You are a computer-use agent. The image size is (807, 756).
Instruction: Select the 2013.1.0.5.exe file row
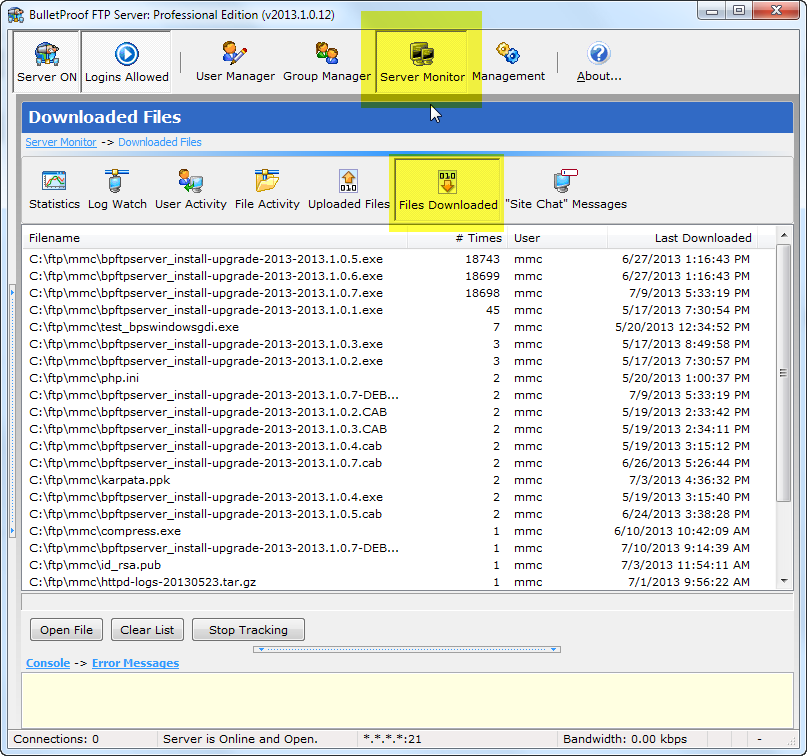point(399,259)
